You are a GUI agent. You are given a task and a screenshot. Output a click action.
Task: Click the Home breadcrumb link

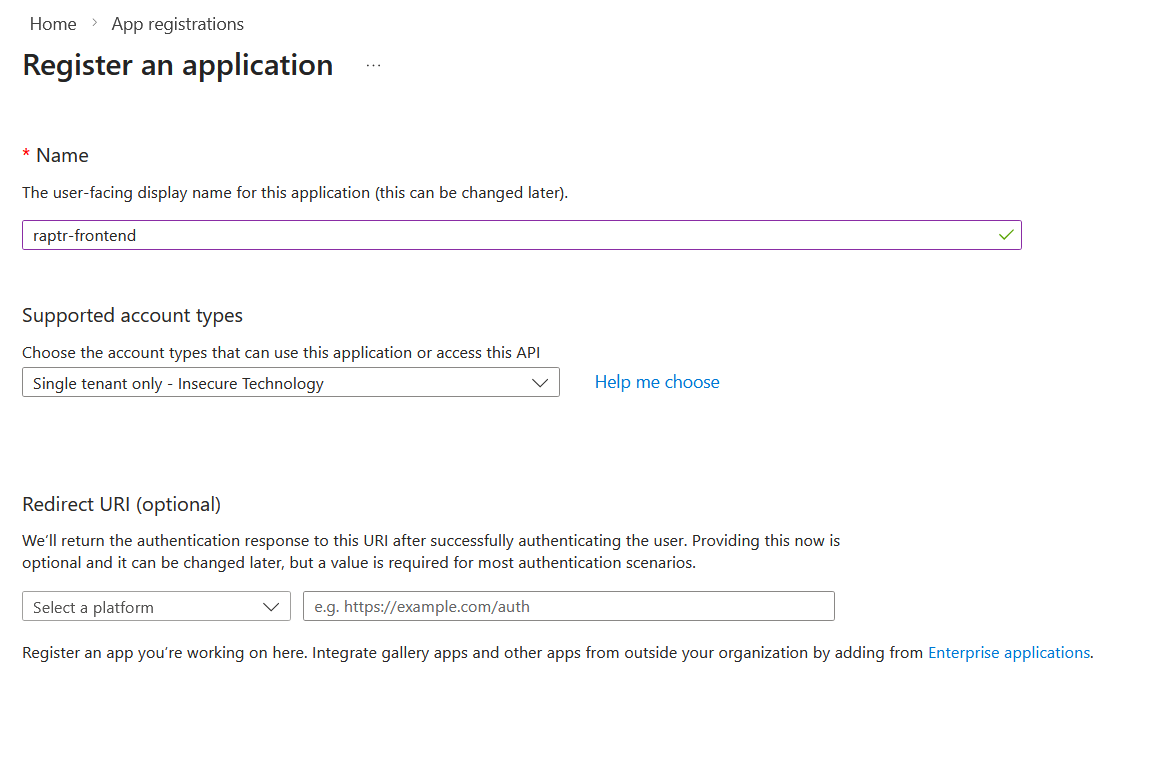click(x=53, y=24)
